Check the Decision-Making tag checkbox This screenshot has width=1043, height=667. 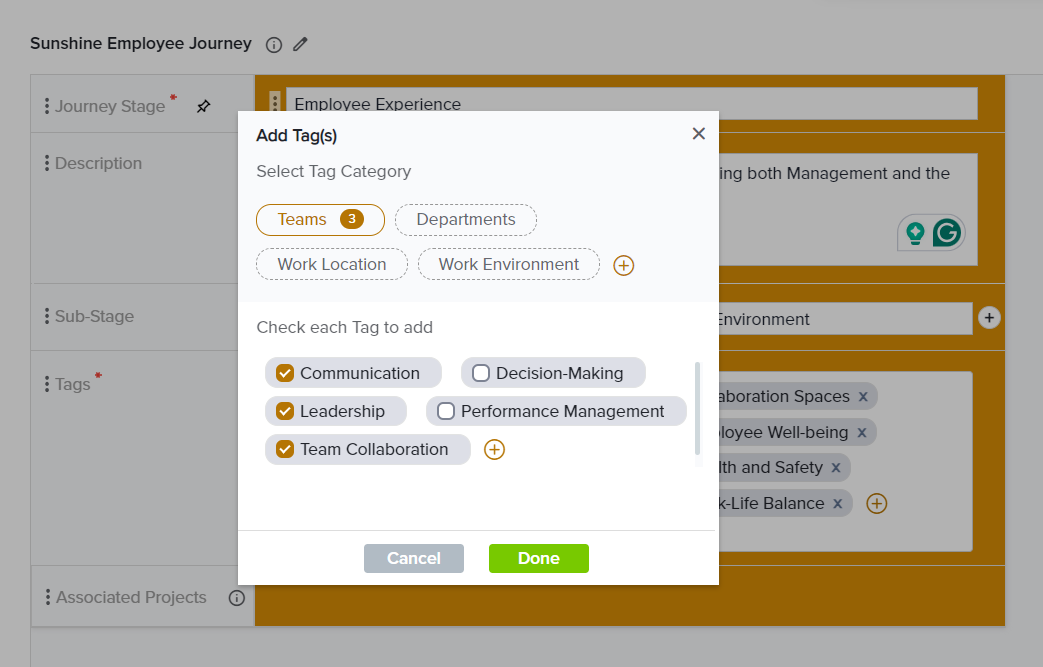click(x=481, y=373)
